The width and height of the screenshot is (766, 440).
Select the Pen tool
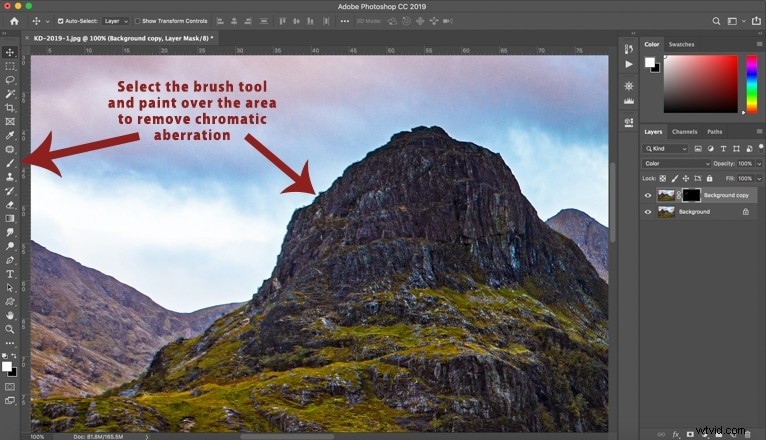(10, 260)
